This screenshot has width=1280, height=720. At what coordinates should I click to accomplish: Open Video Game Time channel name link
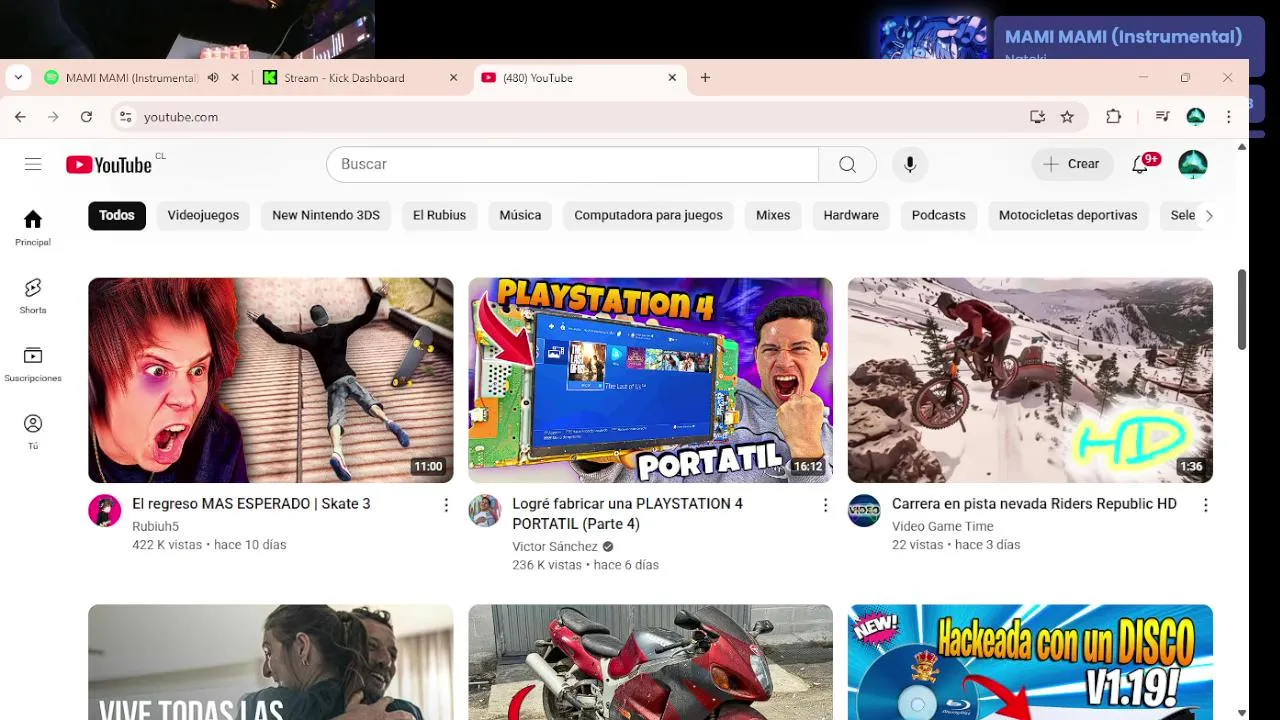(x=943, y=526)
